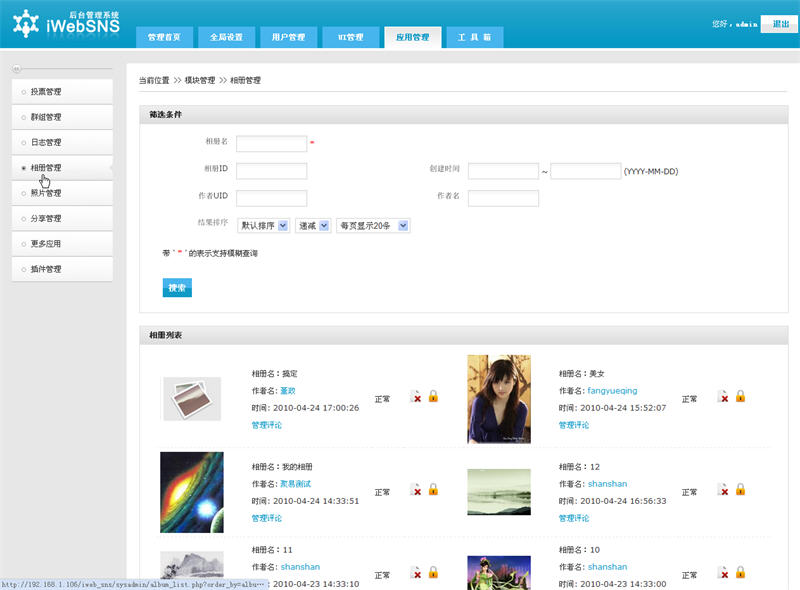
Task: Click the 退出 logout button
Action: click(x=780, y=24)
